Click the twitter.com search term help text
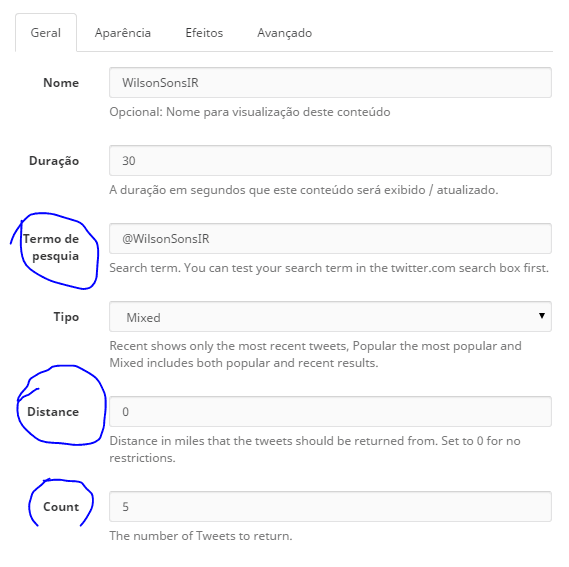 pyautogui.click(x=329, y=268)
